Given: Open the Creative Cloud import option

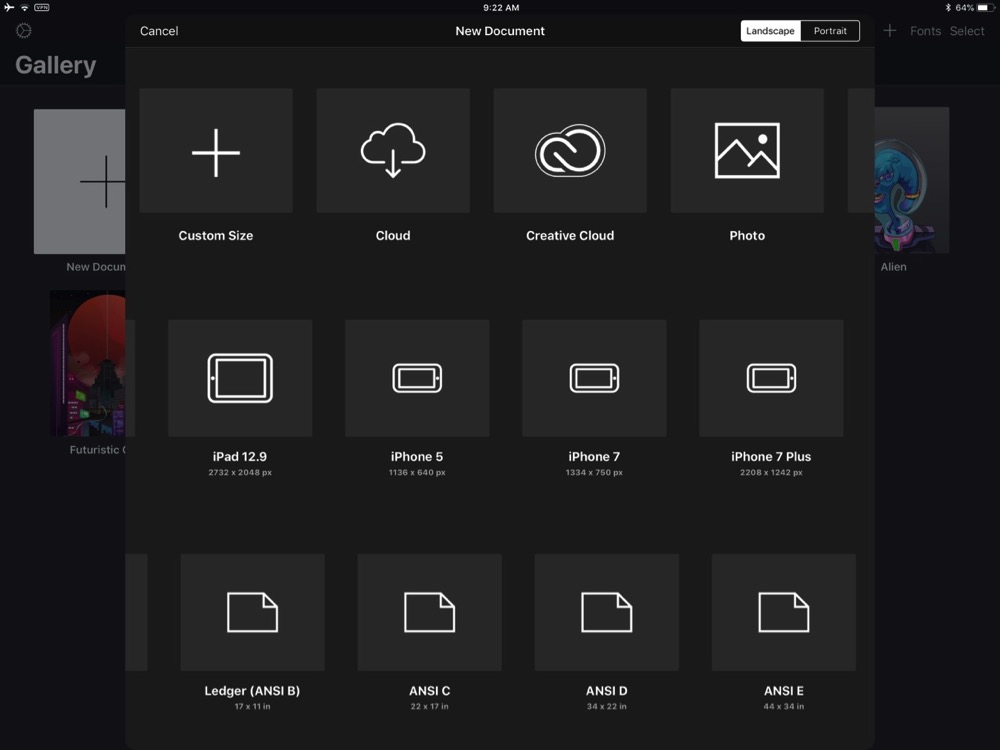Looking at the screenshot, I should pos(570,151).
